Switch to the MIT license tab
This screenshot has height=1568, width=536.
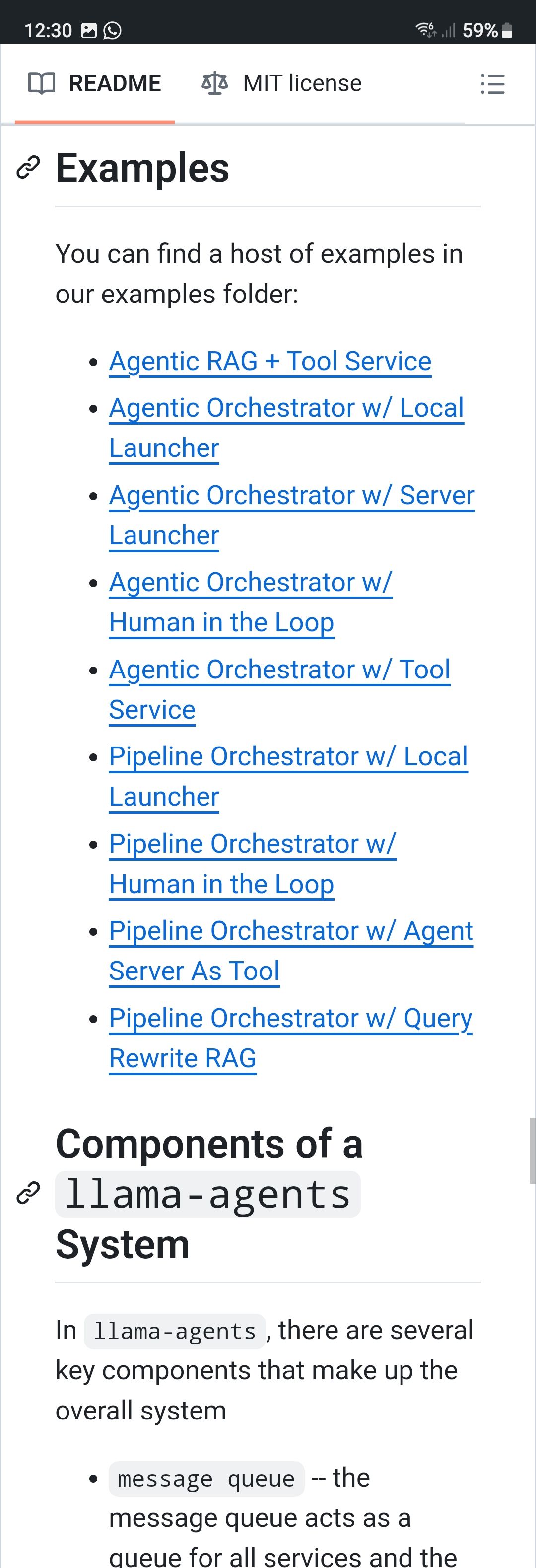coord(282,83)
